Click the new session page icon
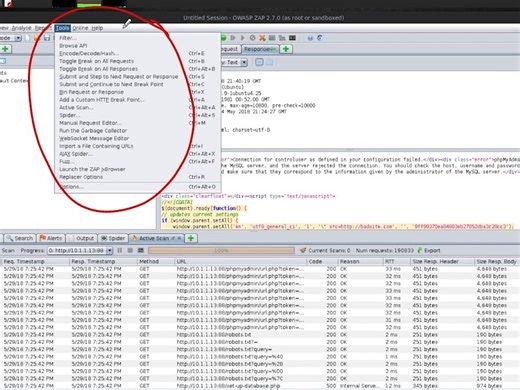The height and width of the screenshot is (390, 520). coord(27,38)
